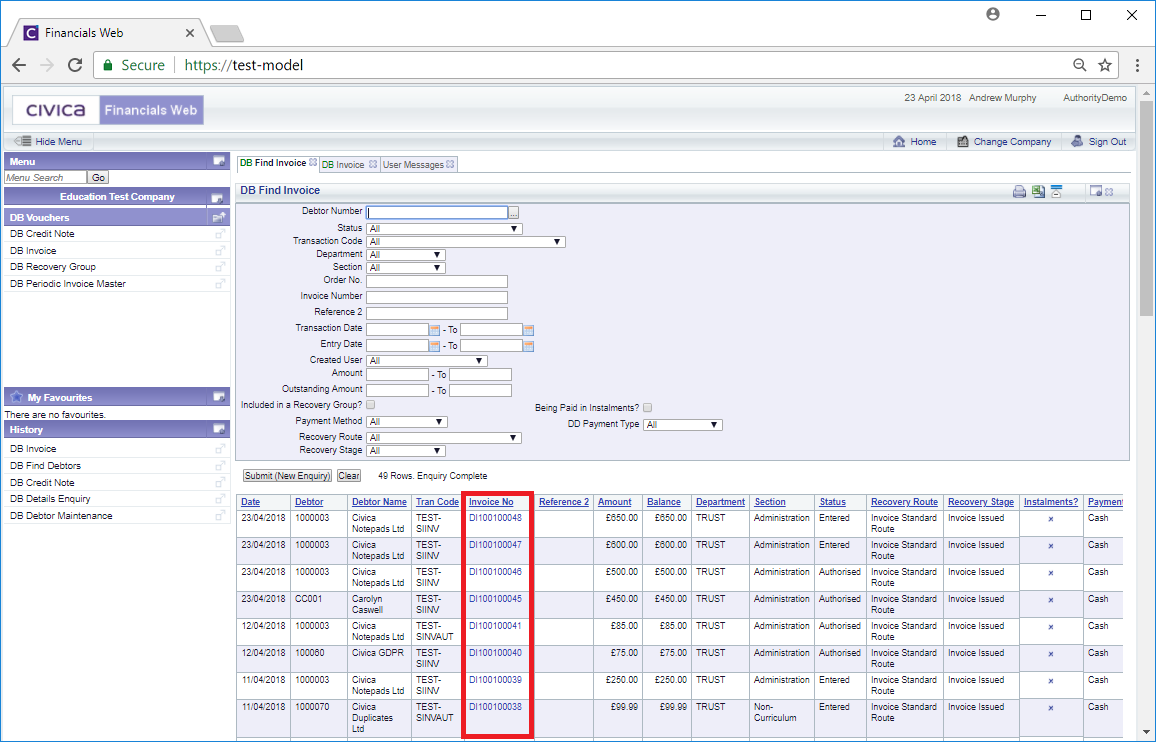Viewport: 1156px width, 742px height.
Task: Open debtor number lookup ellipsis button
Action: click(x=514, y=212)
